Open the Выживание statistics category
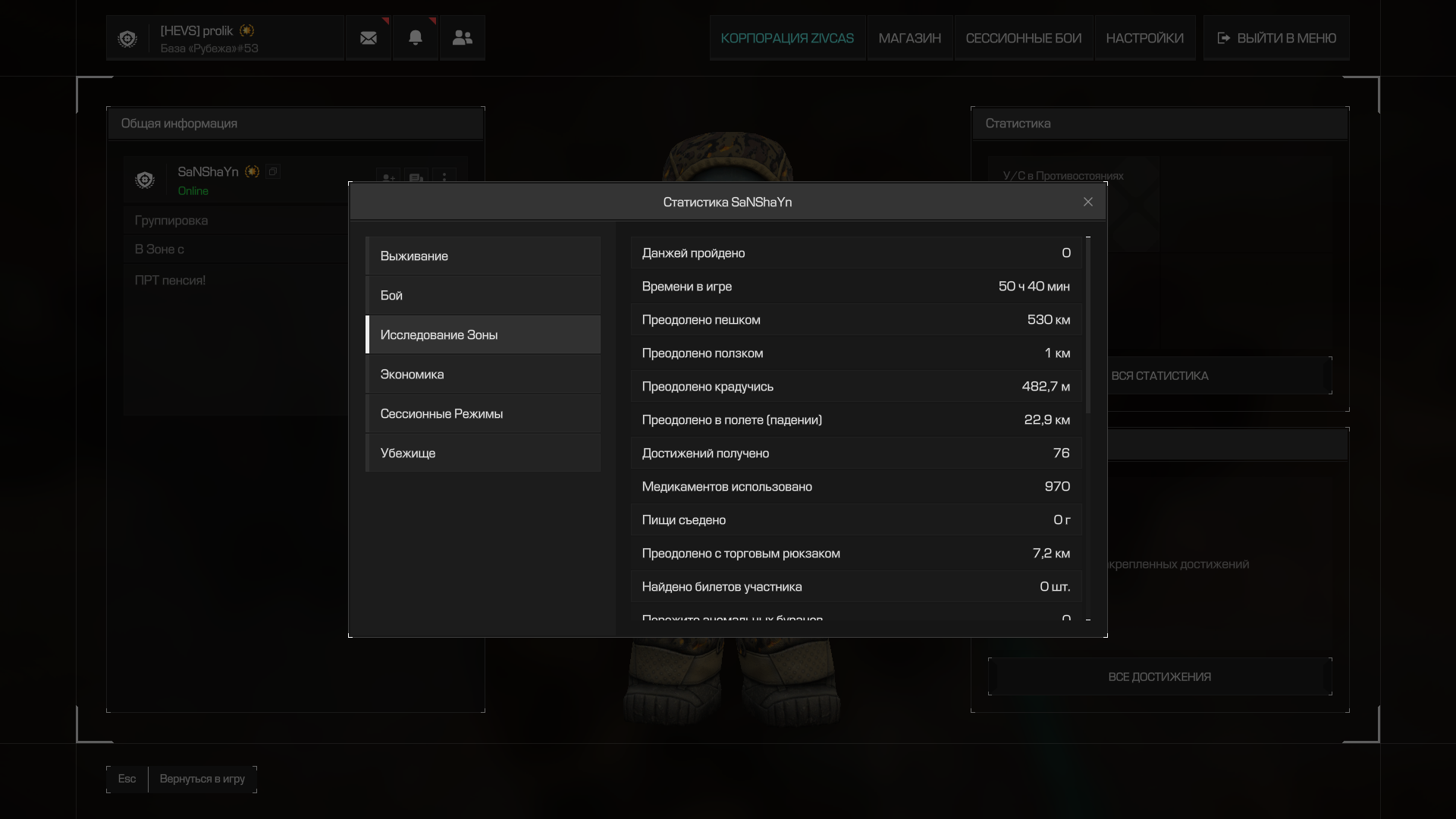Viewport: 1456px width, 819px height. [x=483, y=256]
